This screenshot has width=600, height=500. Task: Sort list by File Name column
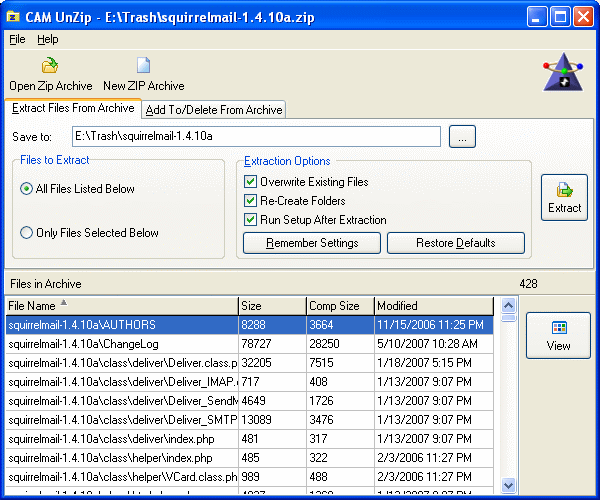pos(122,306)
